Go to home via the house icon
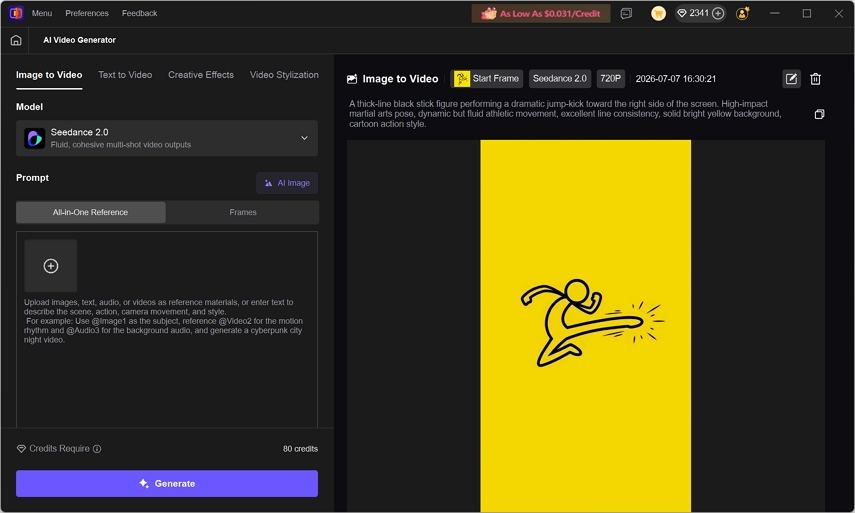This screenshot has height=513, width=855. pyautogui.click(x=16, y=40)
